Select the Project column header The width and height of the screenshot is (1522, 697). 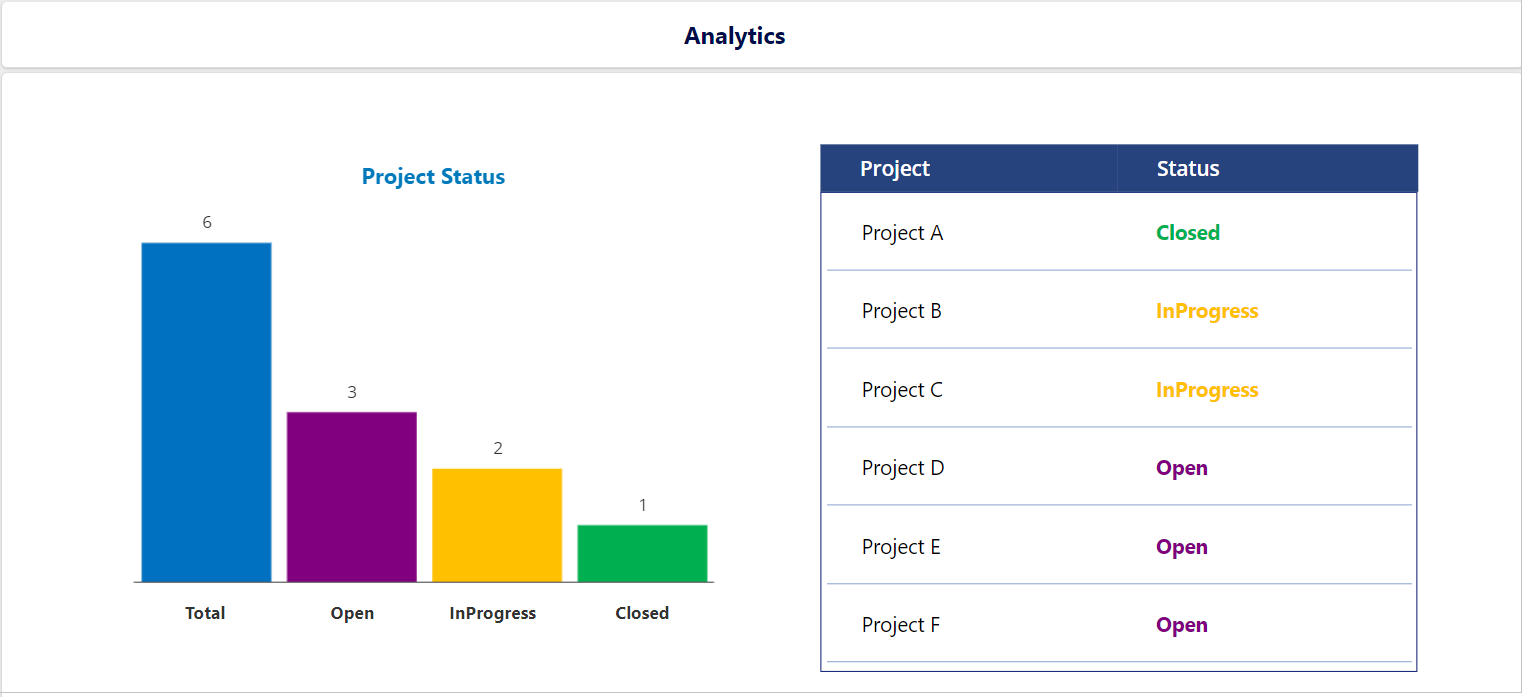(x=895, y=168)
